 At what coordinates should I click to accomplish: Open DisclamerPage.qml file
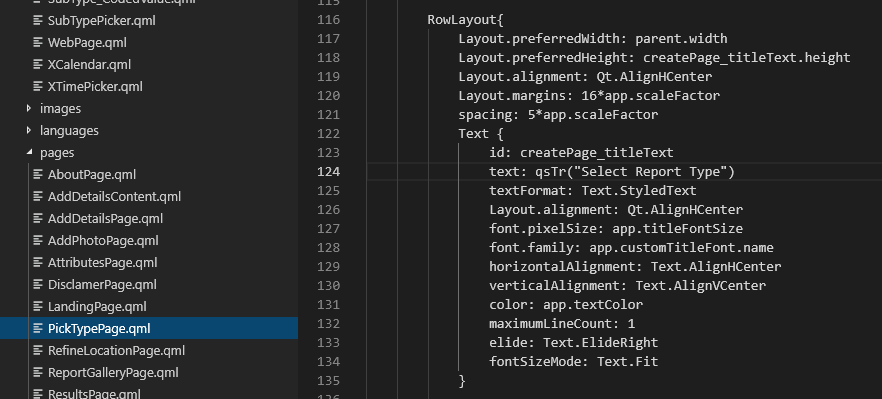click(x=102, y=285)
